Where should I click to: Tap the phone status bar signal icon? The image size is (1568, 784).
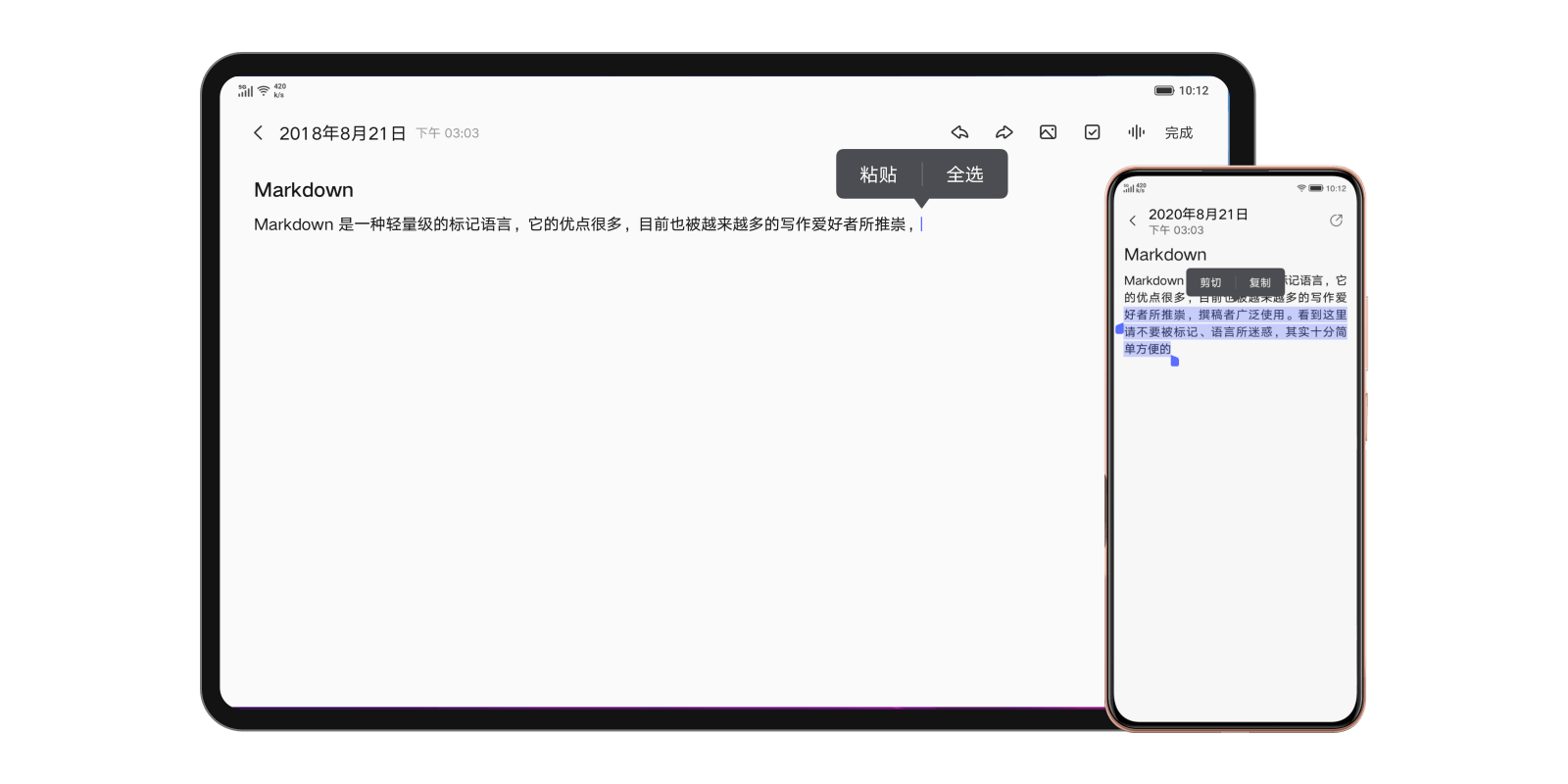(1129, 188)
